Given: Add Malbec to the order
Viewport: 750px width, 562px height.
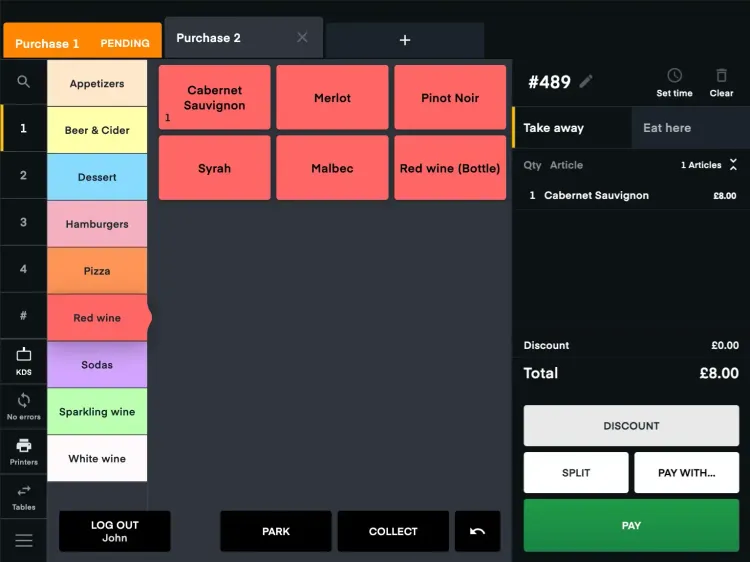Looking at the screenshot, I should pyautogui.click(x=332, y=168).
